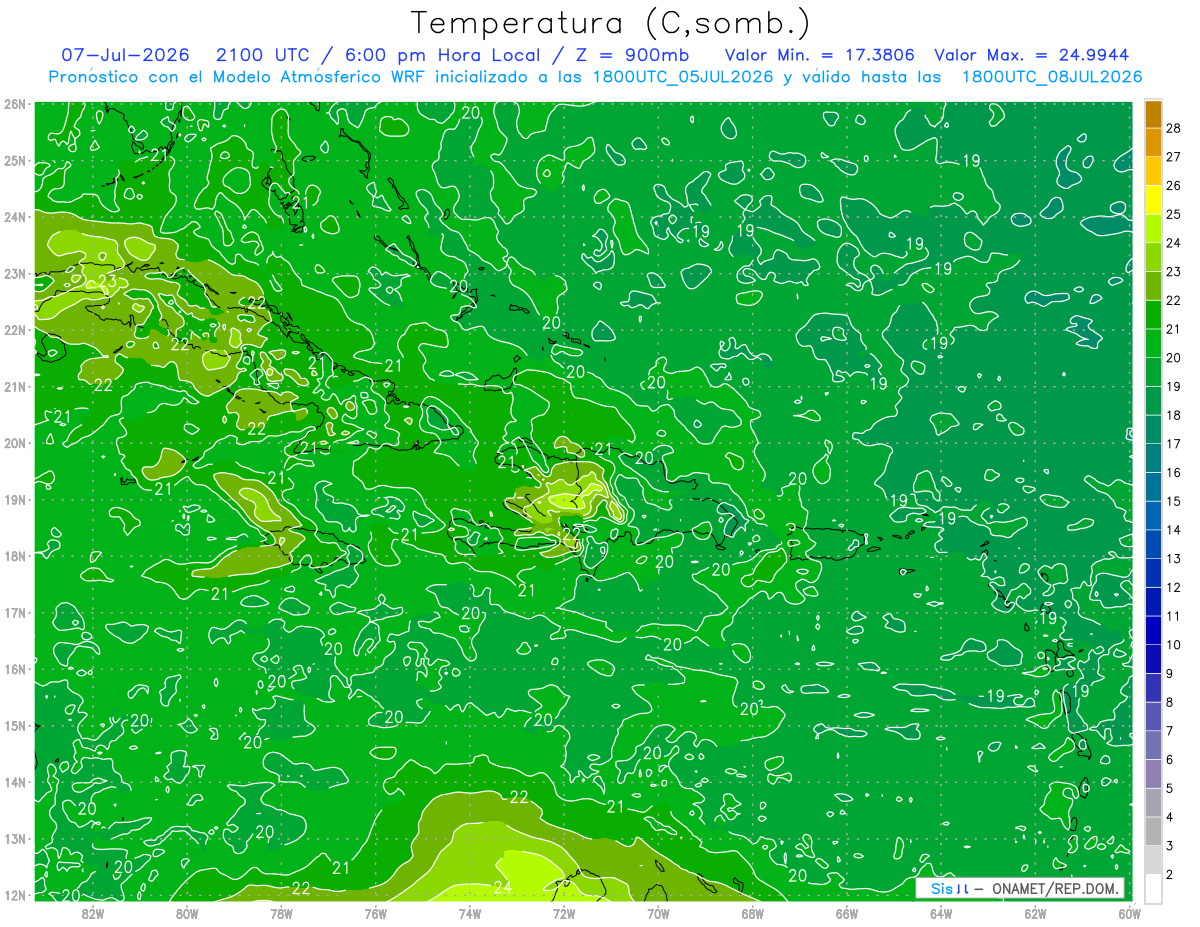Click the '18N' latitude axis label
The height and width of the screenshot is (927, 1200).
tap(14, 556)
